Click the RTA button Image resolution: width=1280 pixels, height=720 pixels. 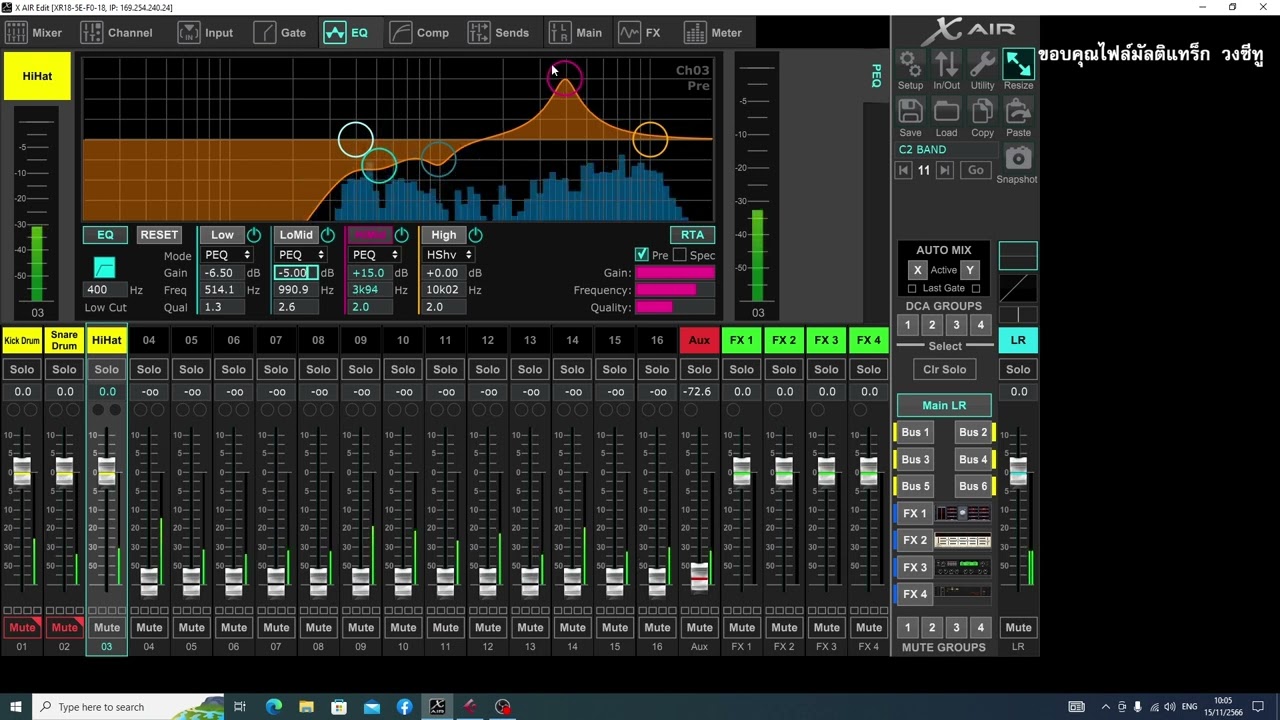(x=692, y=235)
